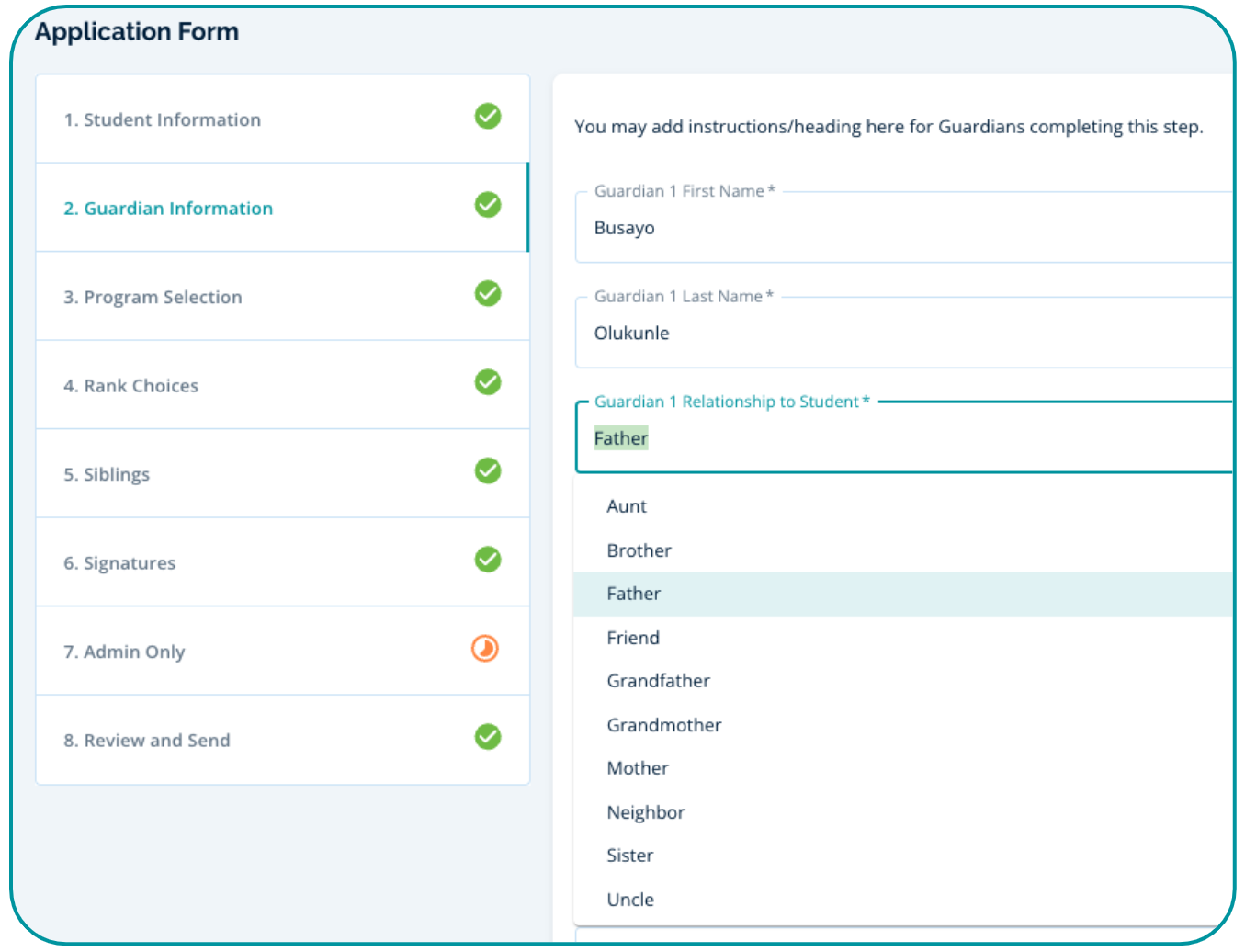Screen dimensions: 1245x952
Task: Click the green checkmark beside Signatures
Action: coord(487,560)
